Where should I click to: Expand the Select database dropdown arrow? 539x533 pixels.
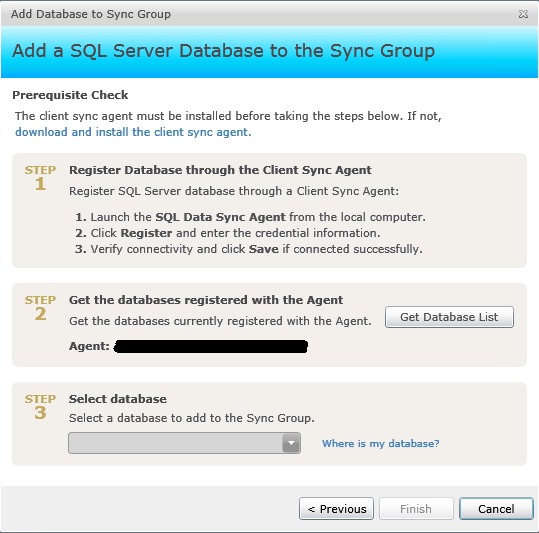[x=291, y=443]
